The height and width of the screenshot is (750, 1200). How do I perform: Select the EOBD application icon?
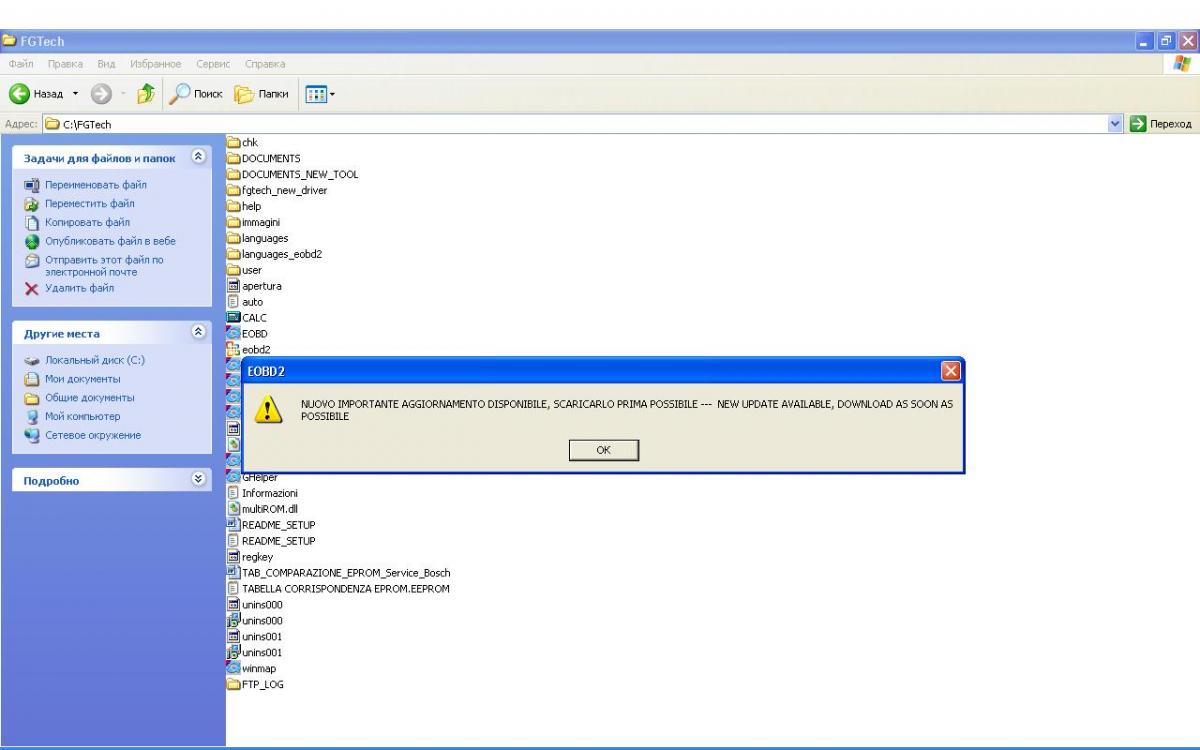click(234, 333)
